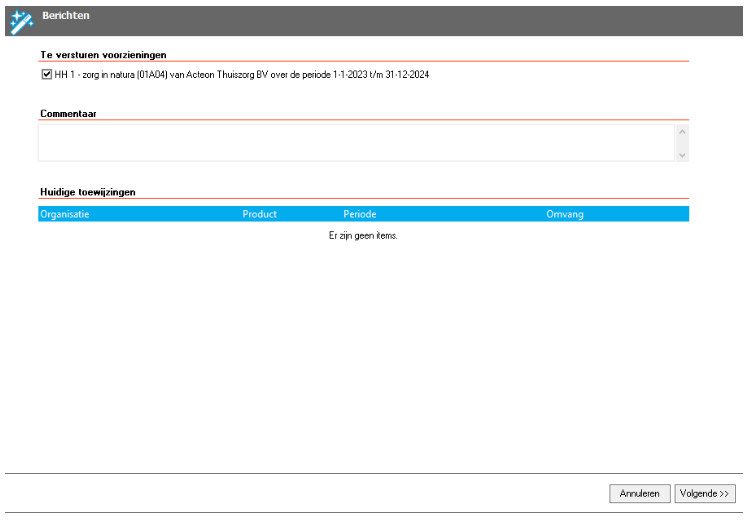The height and width of the screenshot is (520, 744).
Task: Click the comment box scroll up arrow
Action: click(x=682, y=131)
